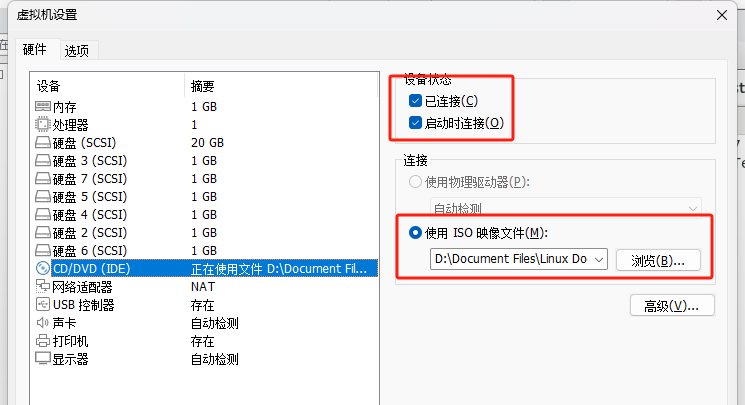Select the network adapter (网络适配器) icon
745x405 pixels.
point(43,286)
